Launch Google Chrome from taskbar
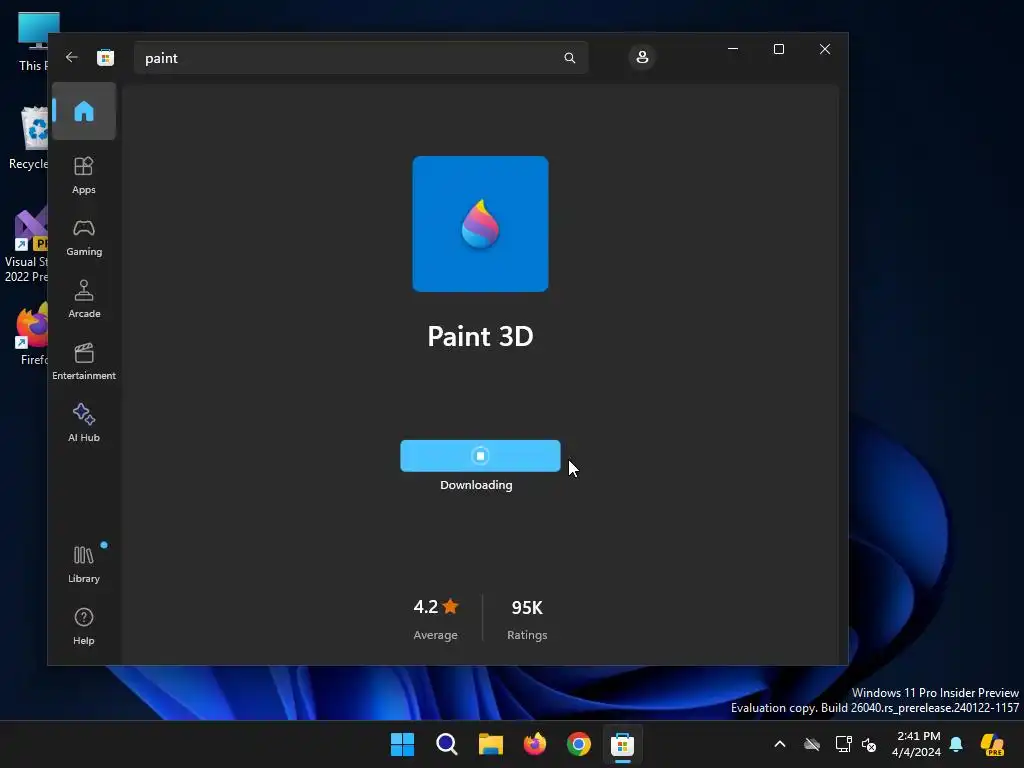Image resolution: width=1024 pixels, height=768 pixels. [579, 744]
